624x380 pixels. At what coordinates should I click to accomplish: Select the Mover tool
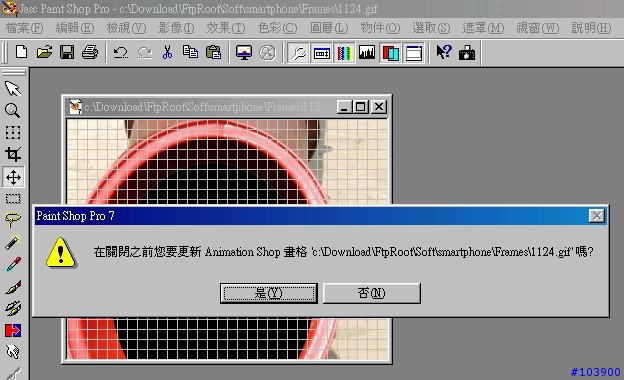[x=13, y=177]
